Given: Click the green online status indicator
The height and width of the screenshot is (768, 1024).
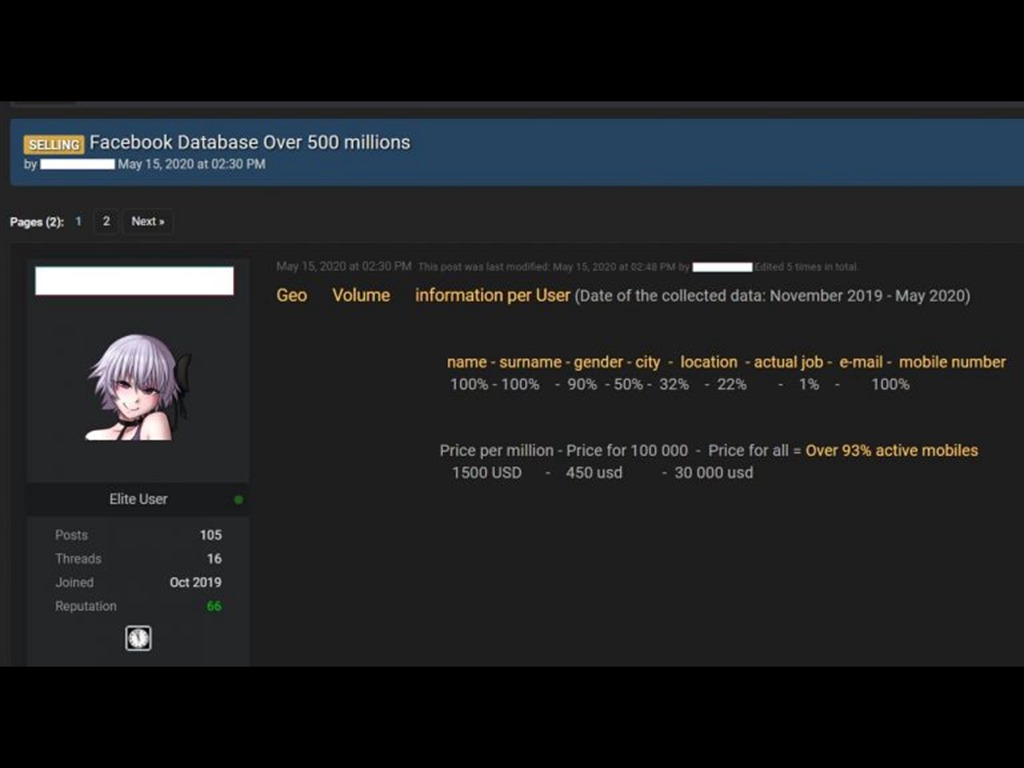Looking at the screenshot, I should click(238, 500).
